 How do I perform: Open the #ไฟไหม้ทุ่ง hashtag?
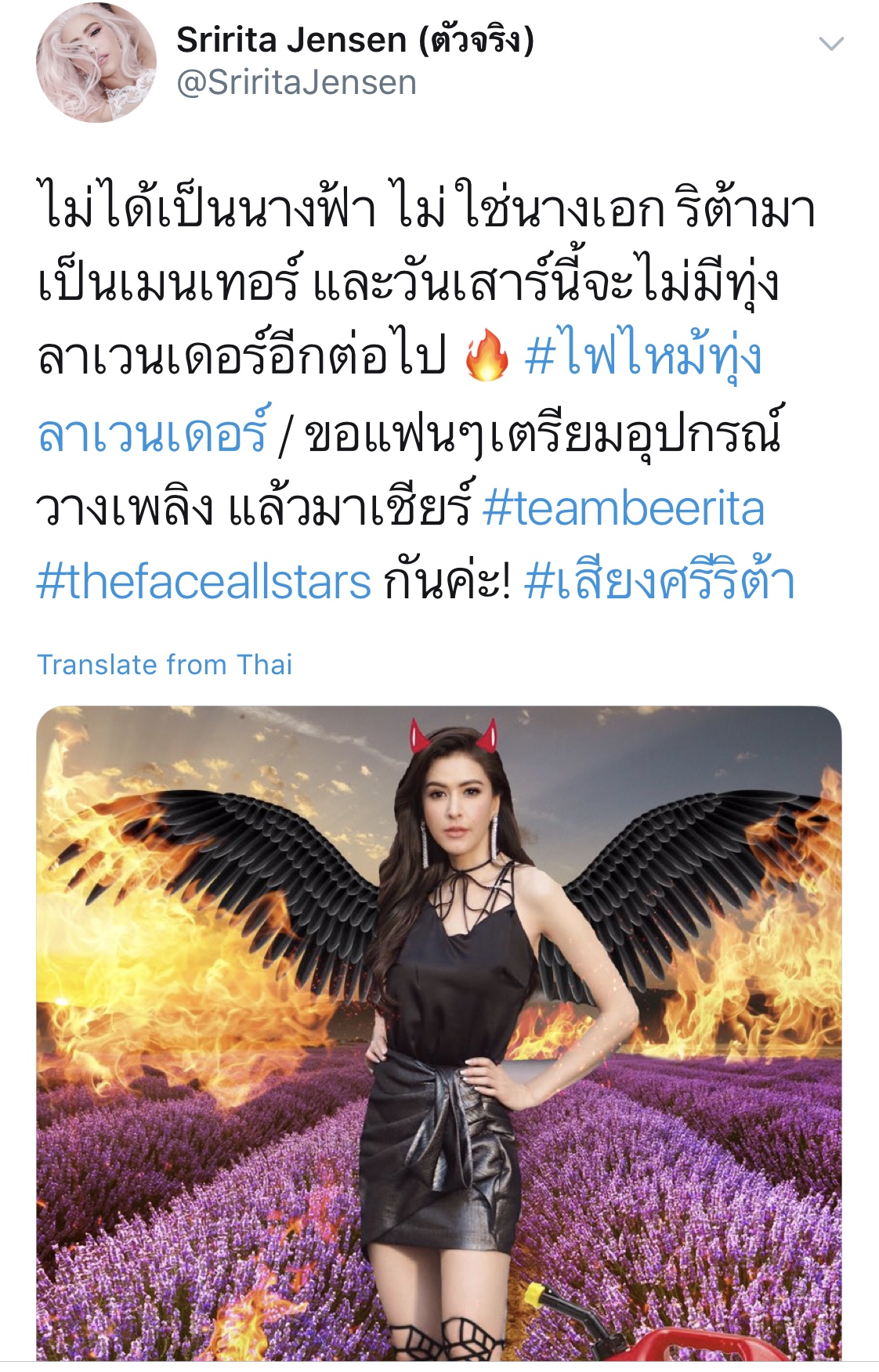643,355
